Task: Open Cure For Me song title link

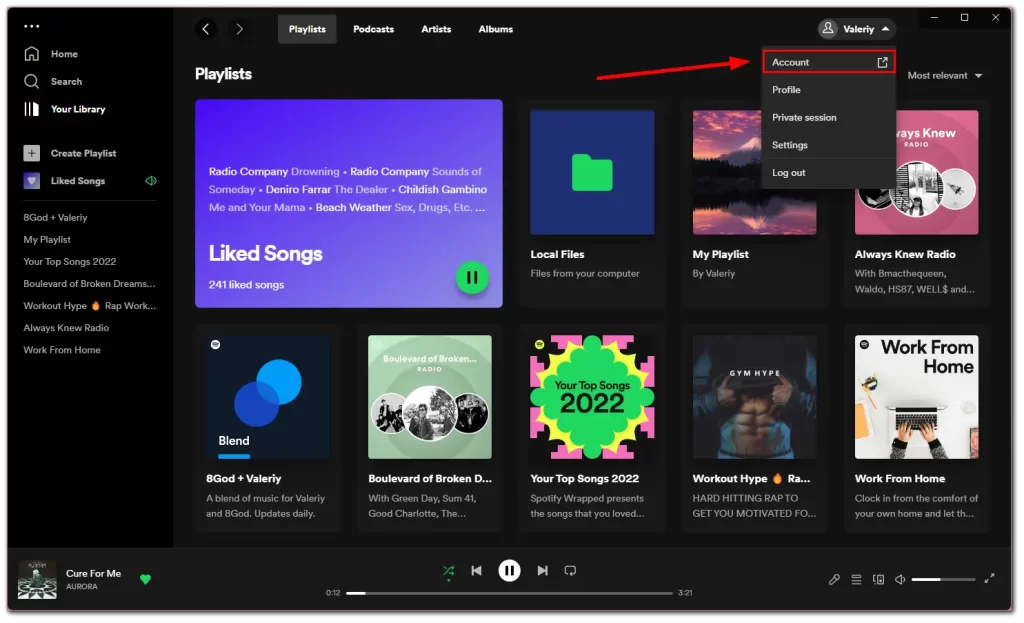Action: pos(93,573)
